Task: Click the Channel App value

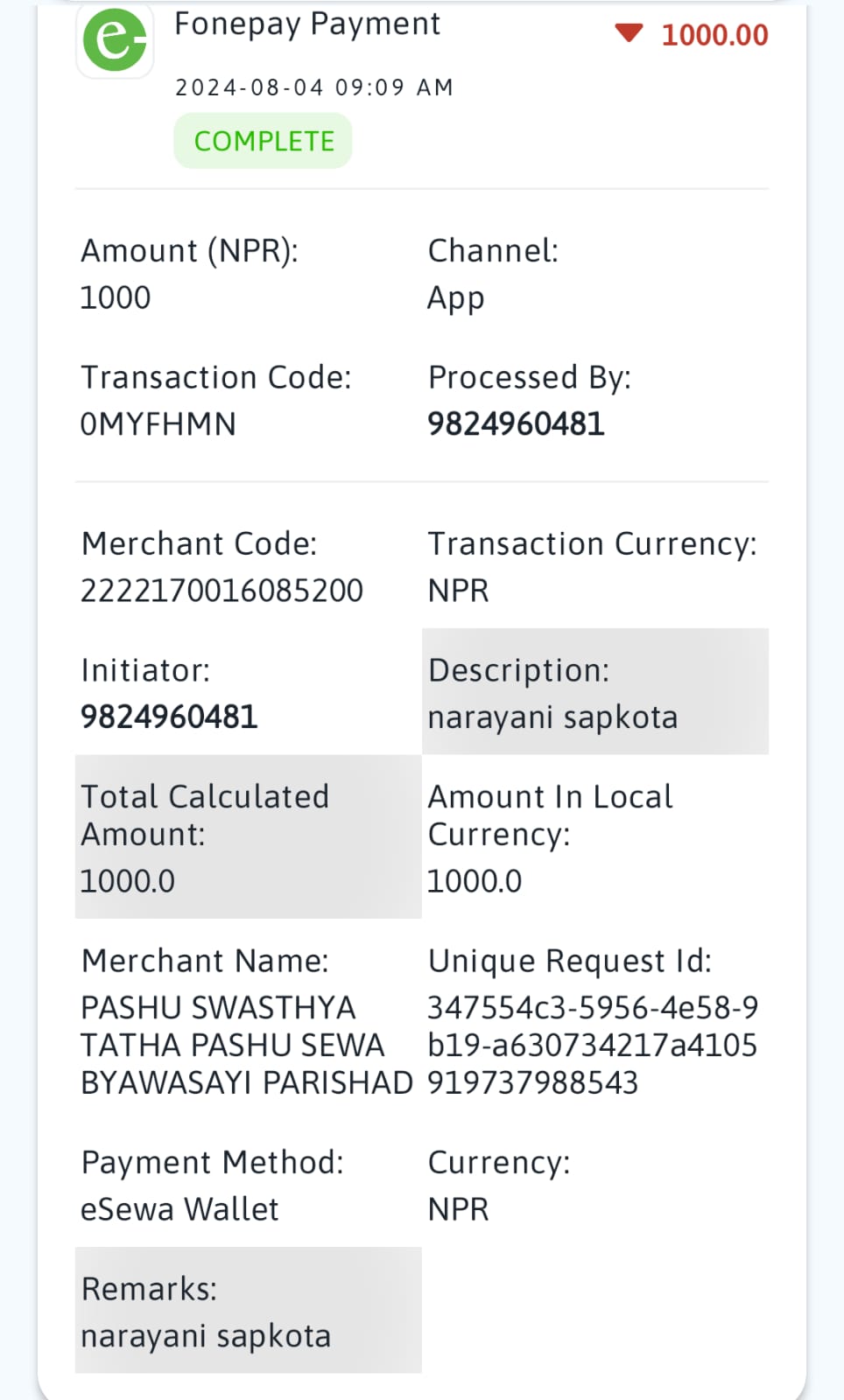Action: click(455, 298)
